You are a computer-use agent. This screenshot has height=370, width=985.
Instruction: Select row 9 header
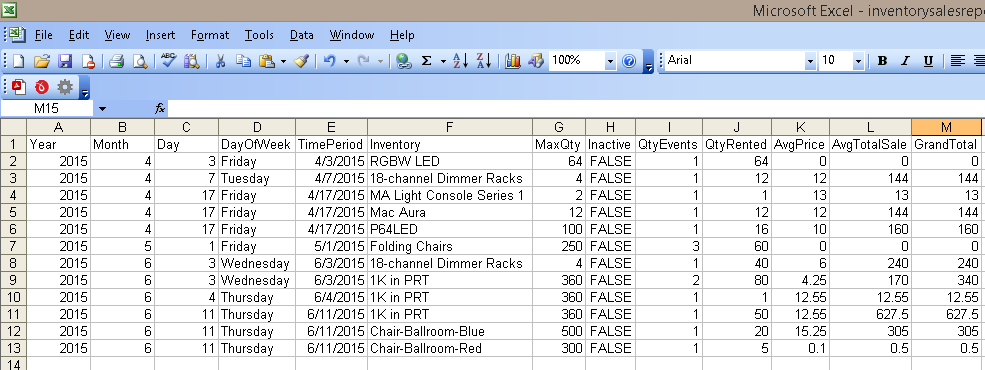click(13, 280)
